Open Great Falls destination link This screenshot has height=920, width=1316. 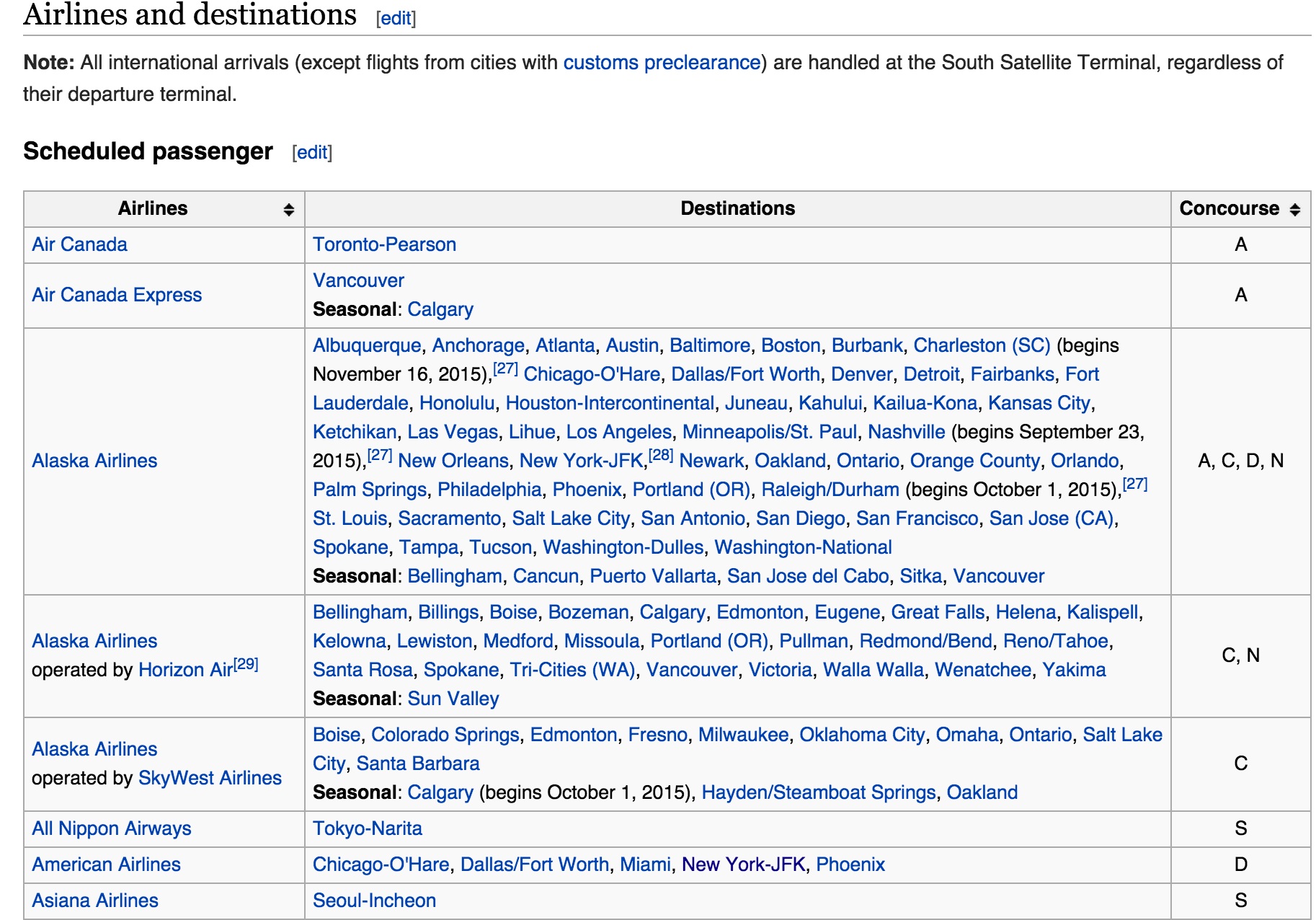click(938, 612)
